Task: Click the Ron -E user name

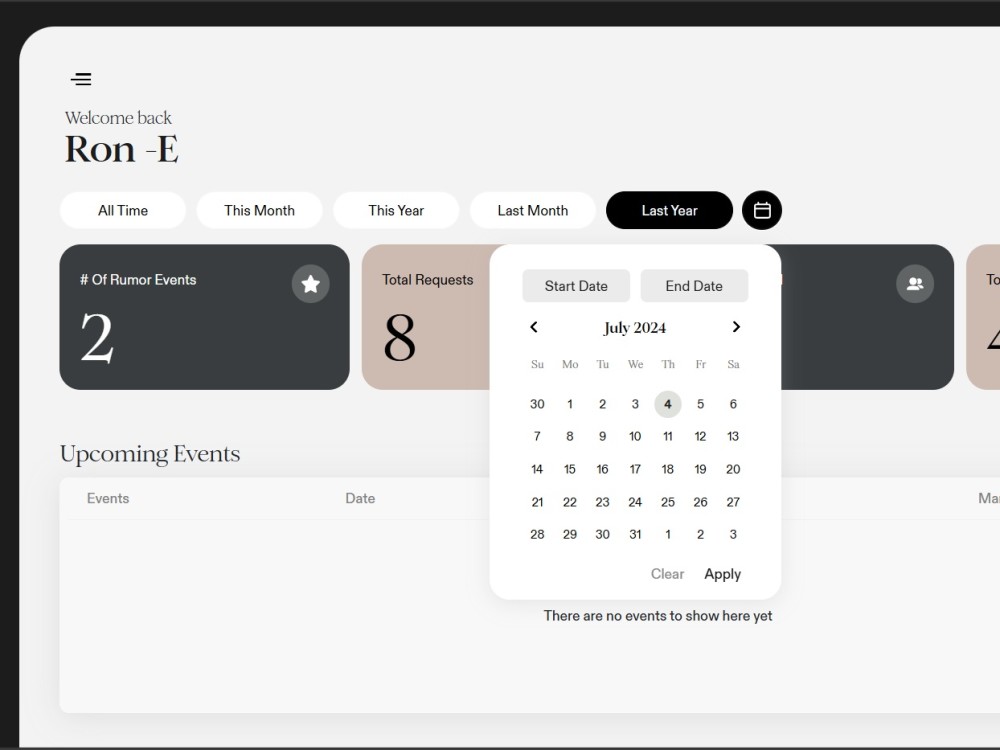Action: [121, 150]
